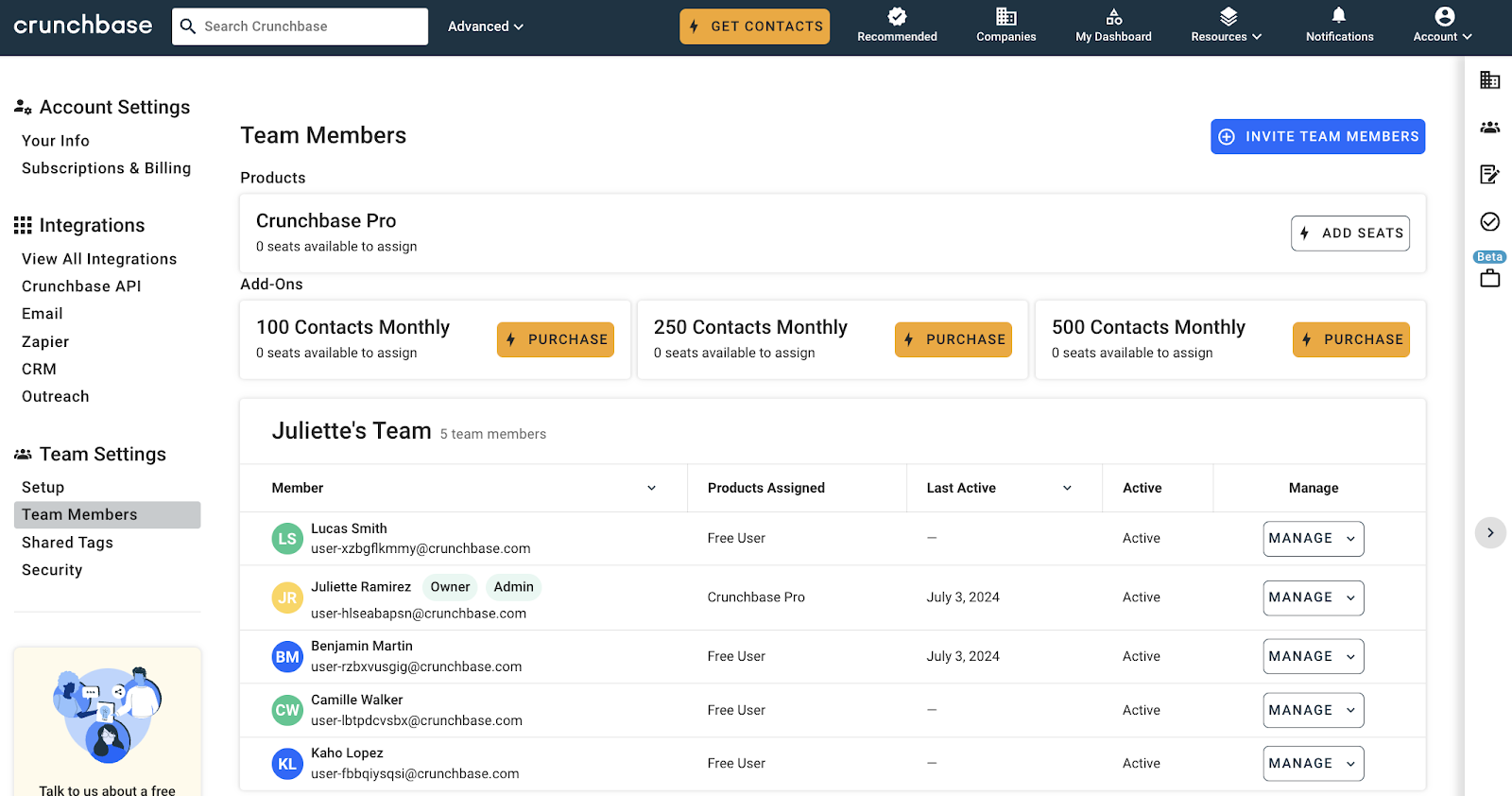Screen dimensions: 1512x796
Task: Purchase 100 Contacts Monthly add-on
Action: point(556,339)
